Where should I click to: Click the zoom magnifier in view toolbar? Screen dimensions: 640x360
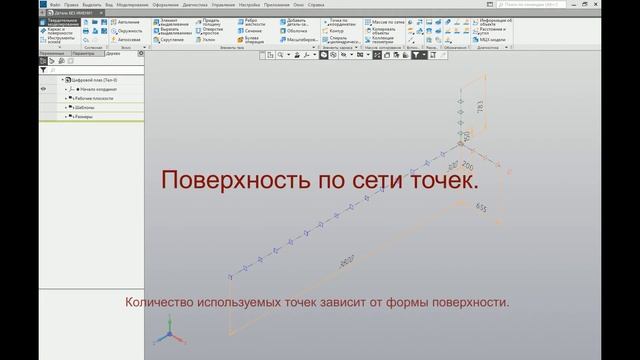click(280, 55)
